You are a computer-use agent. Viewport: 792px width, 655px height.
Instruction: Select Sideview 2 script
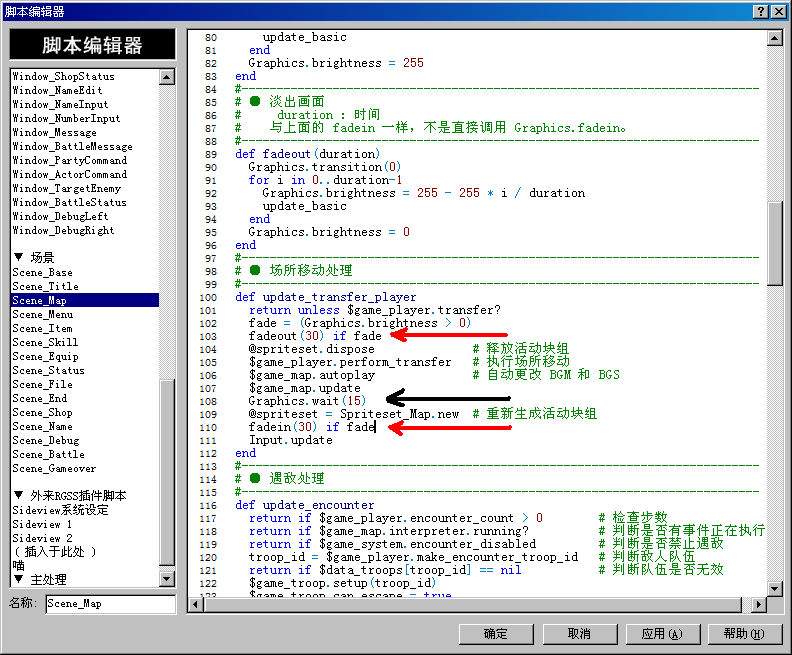coord(42,538)
